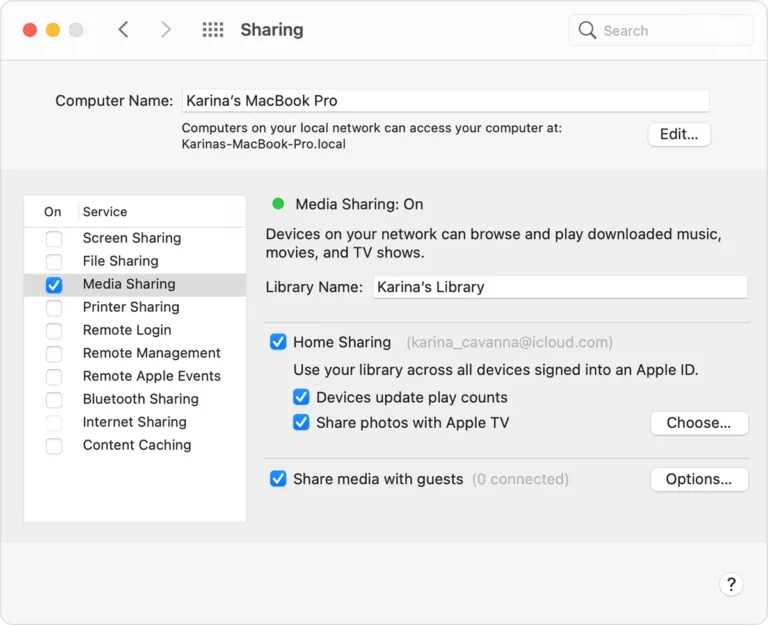Viewport: 768px width, 625px height.
Task: Click the Media Sharing: On status label
Action: pyautogui.click(x=359, y=204)
